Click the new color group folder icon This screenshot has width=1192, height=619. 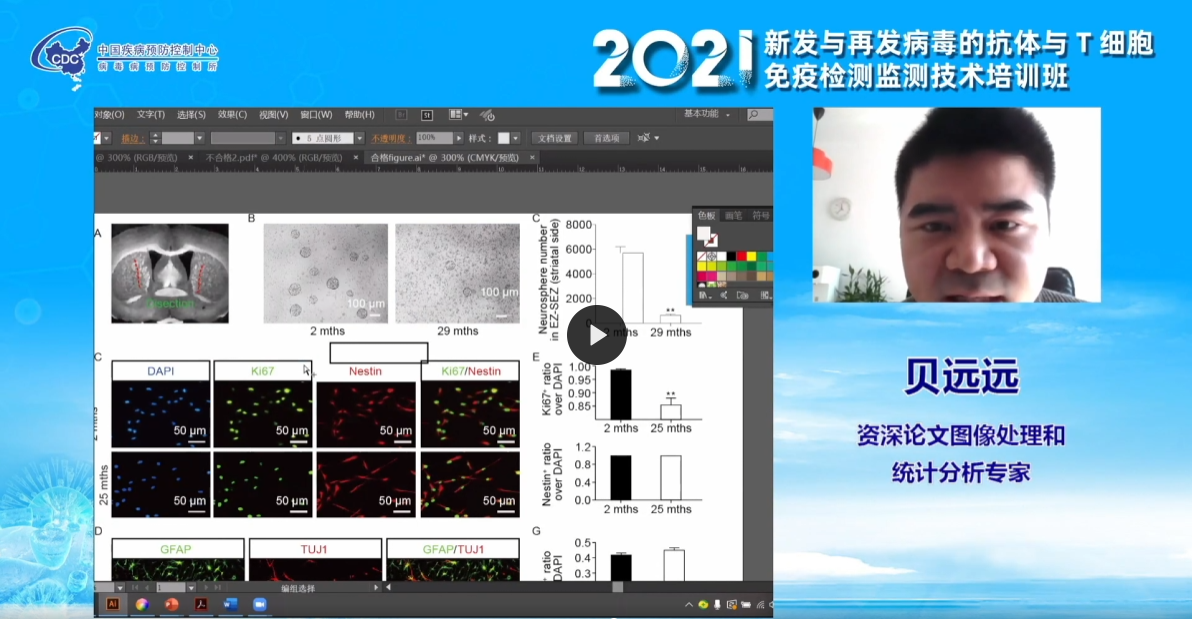click(742, 295)
